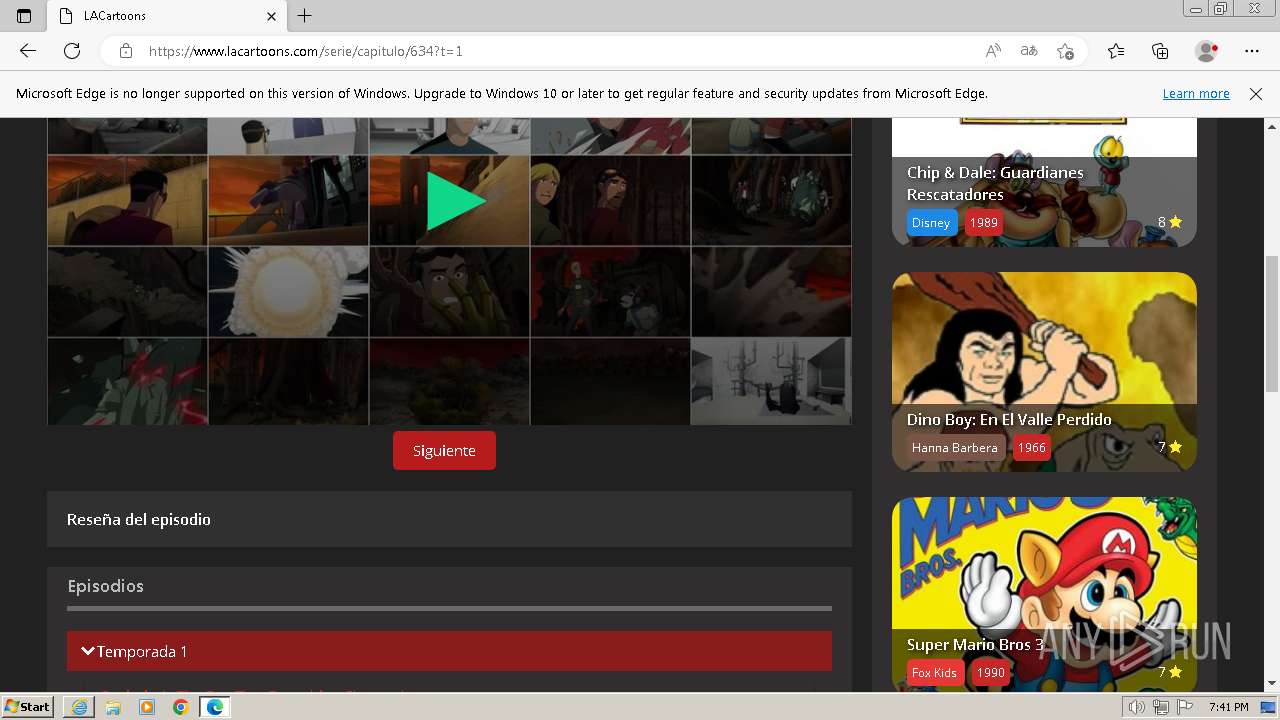Open browser Collections
The image size is (1280, 720).
(1160, 51)
